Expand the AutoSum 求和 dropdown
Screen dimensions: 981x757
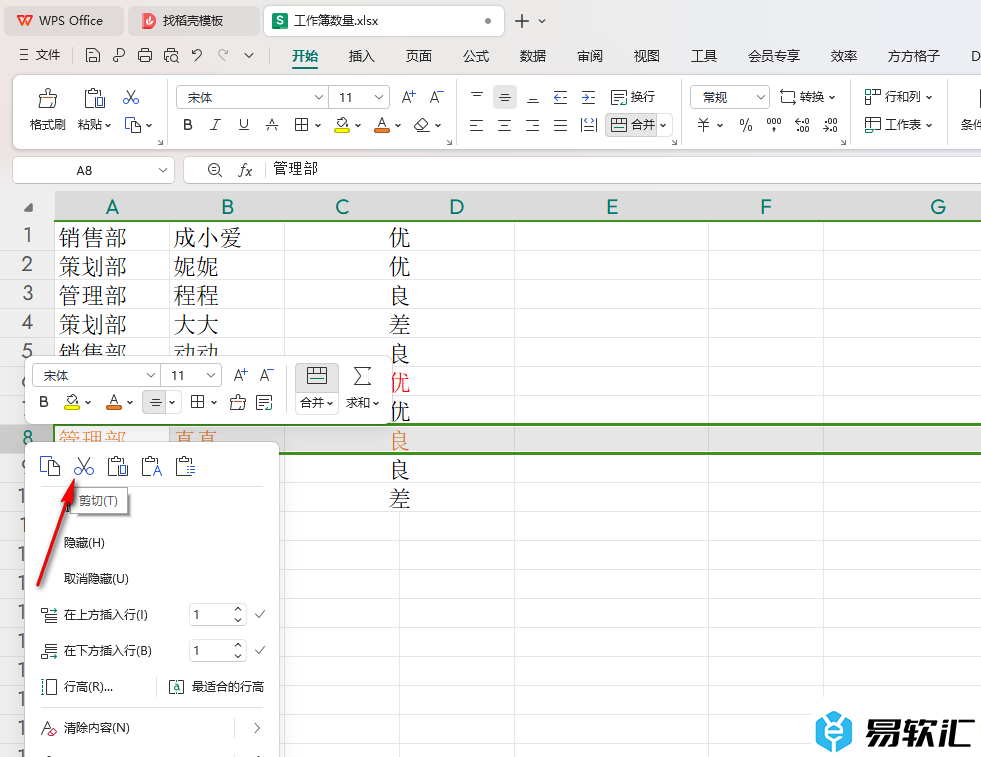(377, 403)
